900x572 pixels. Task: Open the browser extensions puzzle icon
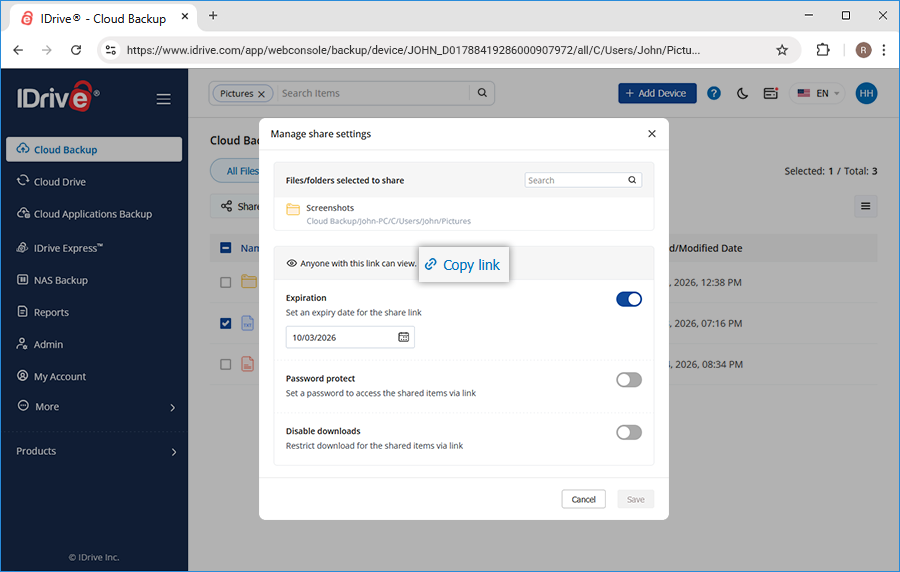point(823,50)
